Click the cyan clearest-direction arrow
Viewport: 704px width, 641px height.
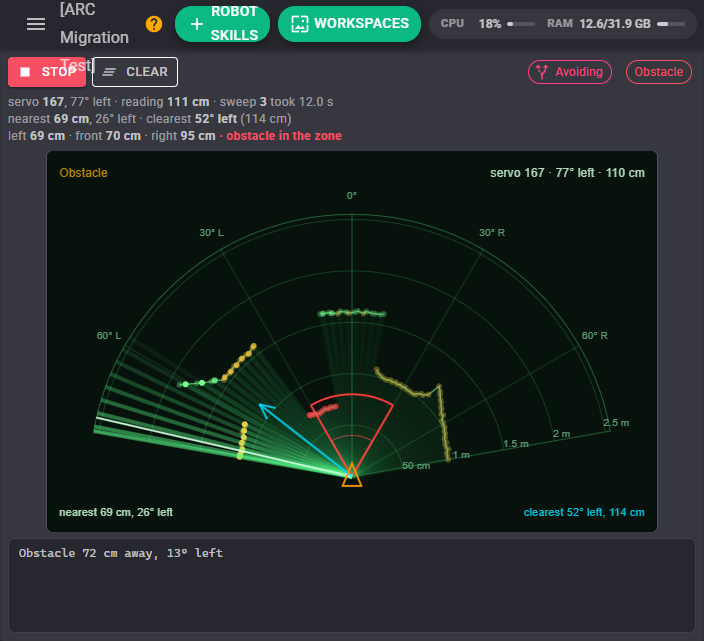pos(305,440)
